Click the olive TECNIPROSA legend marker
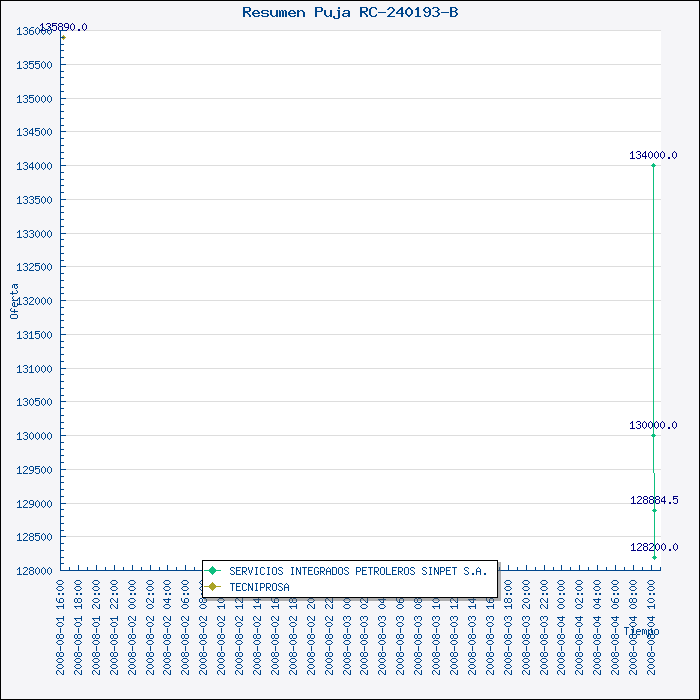Screen dimensions: 700x700 click(x=213, y=587)
